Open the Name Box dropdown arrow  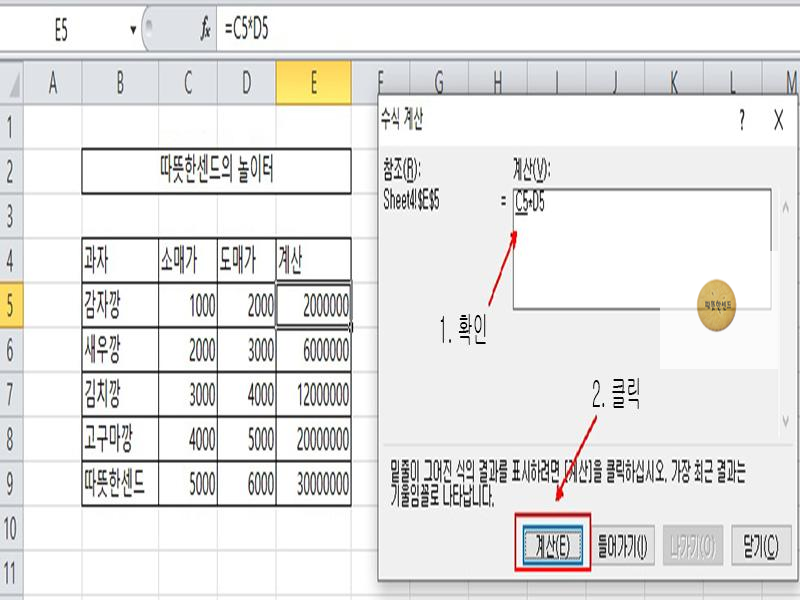[133, 30]
